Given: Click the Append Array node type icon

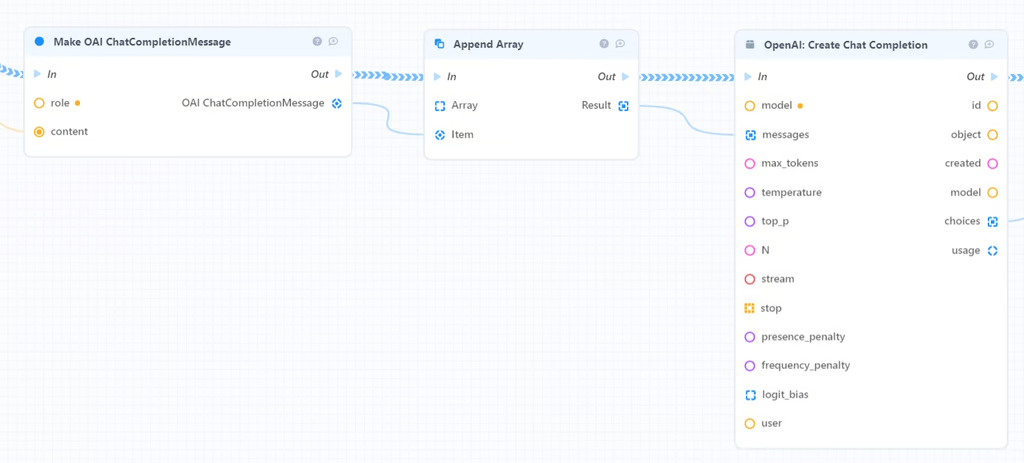Looking at the screenshot, I should coord(440,44).
